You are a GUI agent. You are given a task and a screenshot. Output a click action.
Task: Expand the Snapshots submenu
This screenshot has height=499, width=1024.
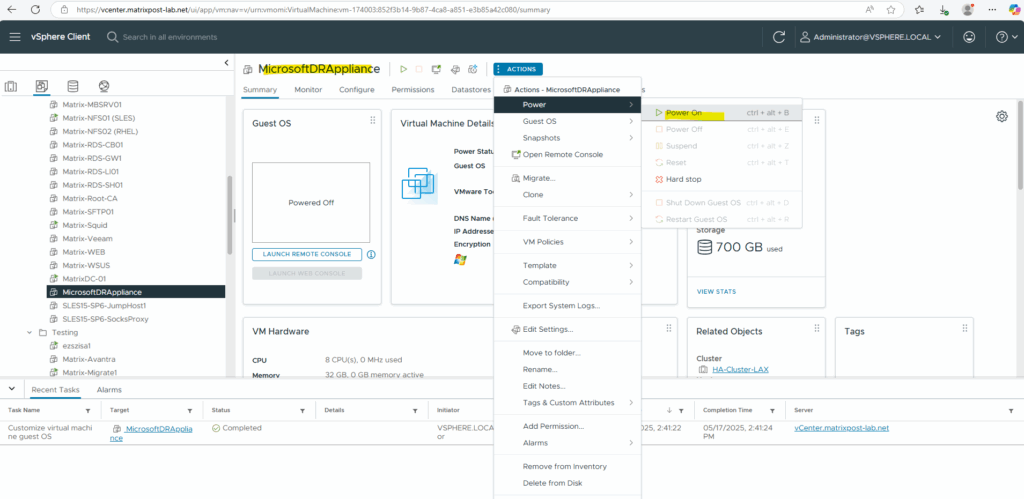tap(568, 138)
